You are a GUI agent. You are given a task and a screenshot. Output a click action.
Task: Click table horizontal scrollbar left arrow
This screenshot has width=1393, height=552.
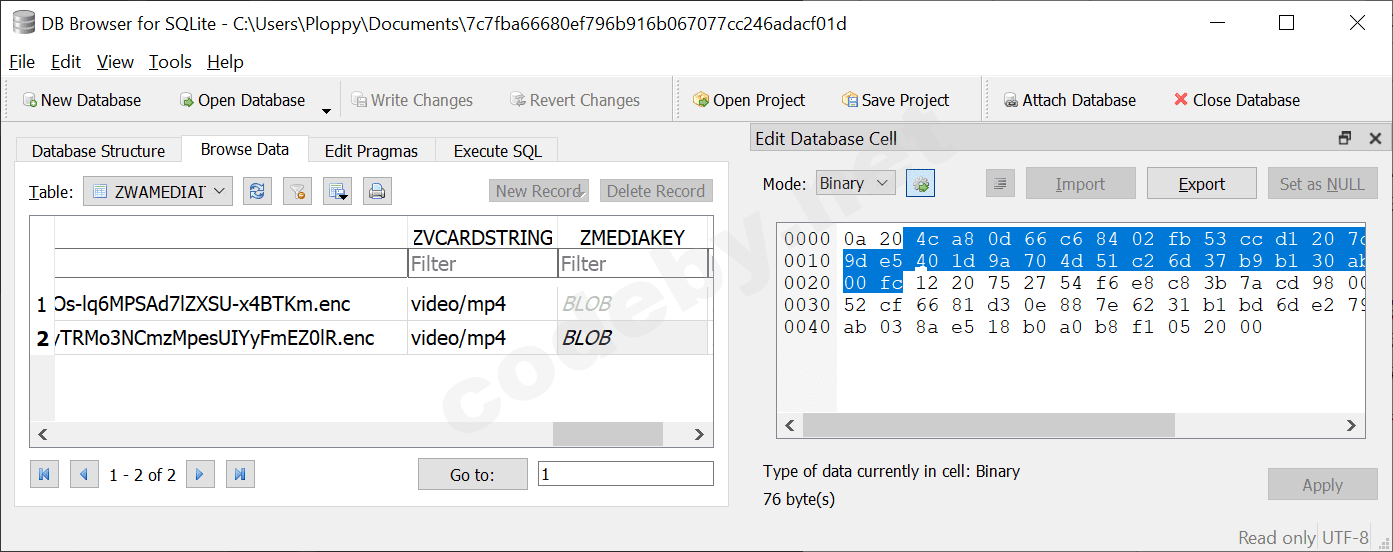point(42,434)
